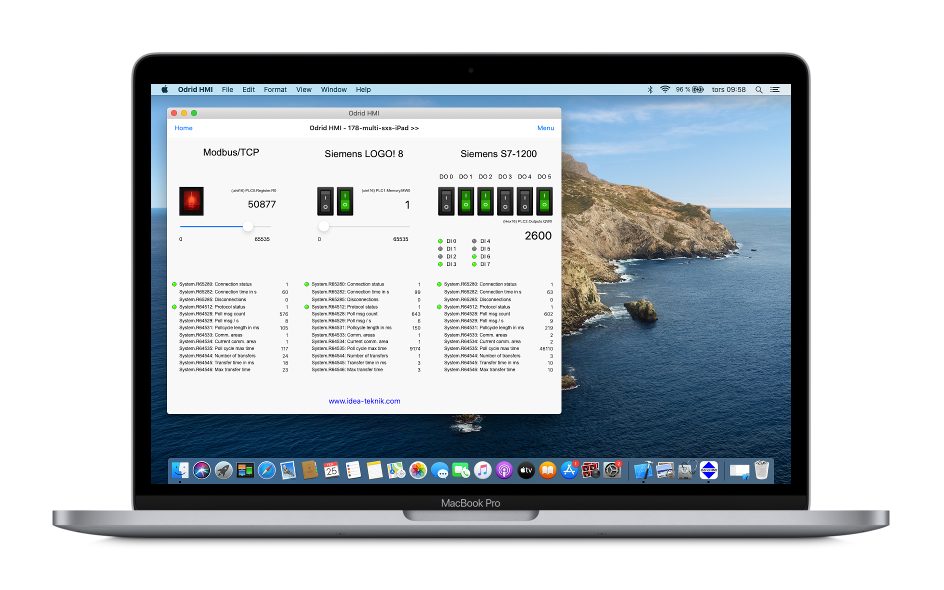Image resolution: width=944 pixels, height=590 pixels.
Task: Open Xcode from the Dock
Action: [643, 470]
